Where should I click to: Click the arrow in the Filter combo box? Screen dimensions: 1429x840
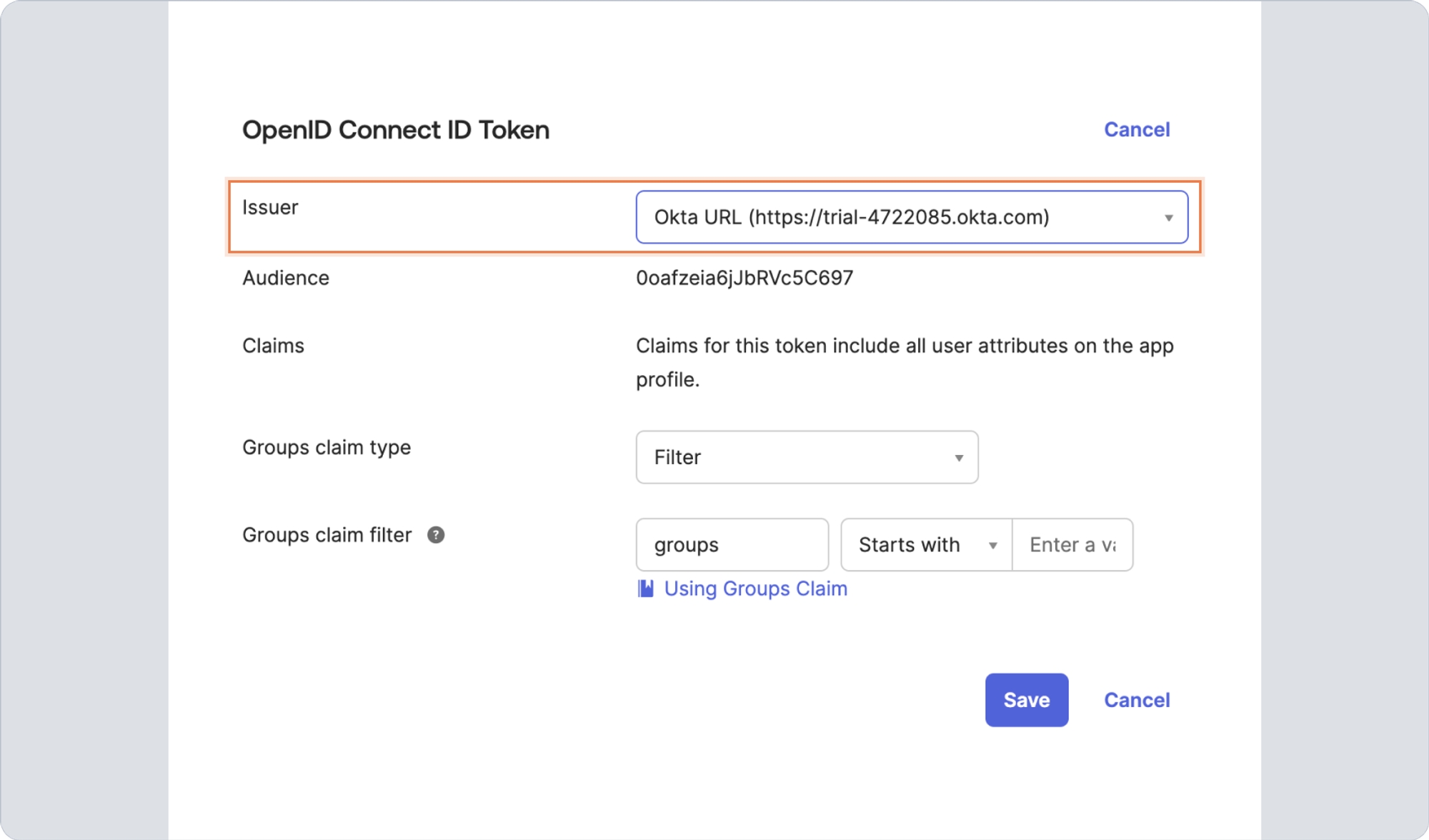(959, 458)
